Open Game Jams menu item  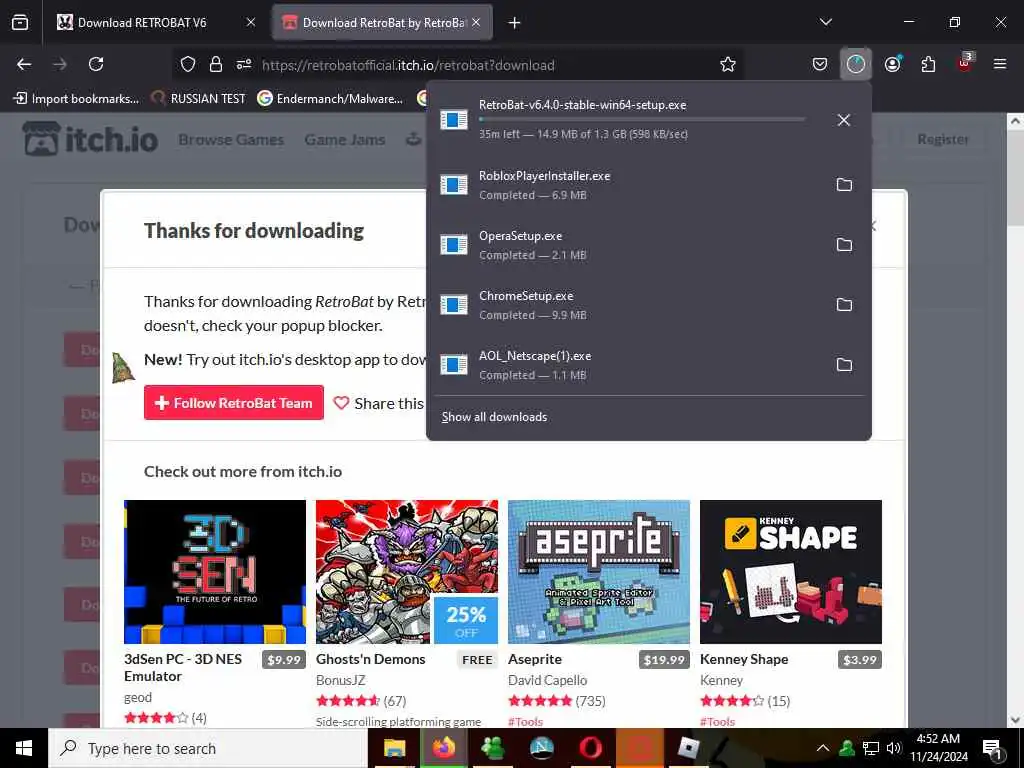click(345, 140)
